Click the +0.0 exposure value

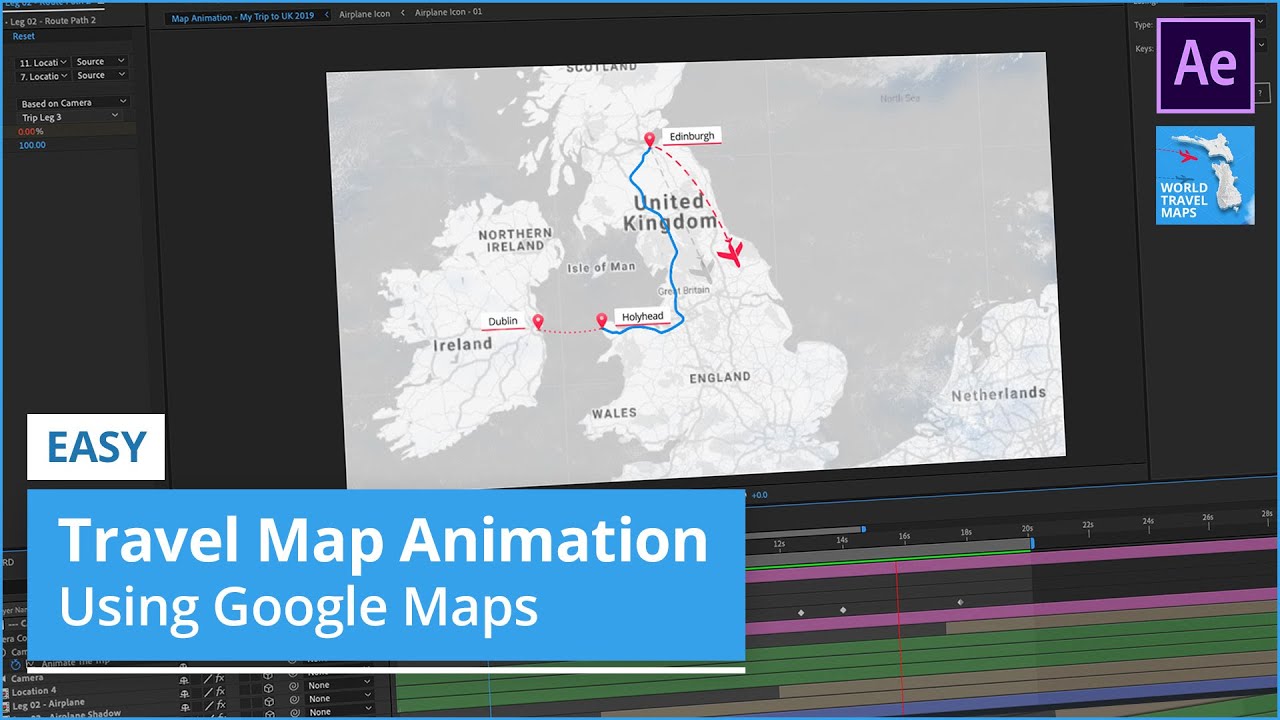click(759, 494)
